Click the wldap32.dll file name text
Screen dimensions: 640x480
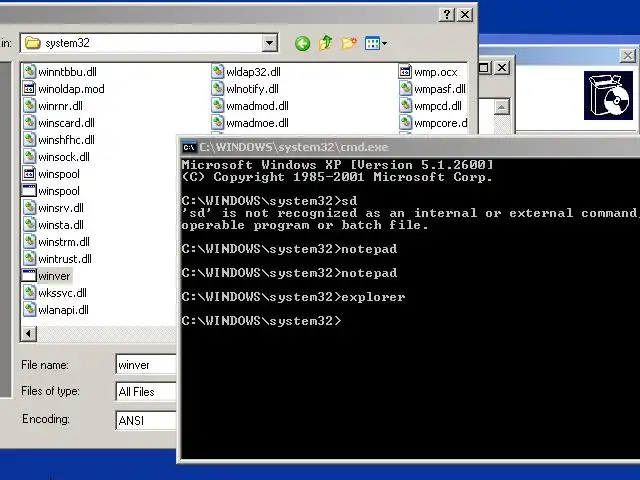tap(253, 72)
